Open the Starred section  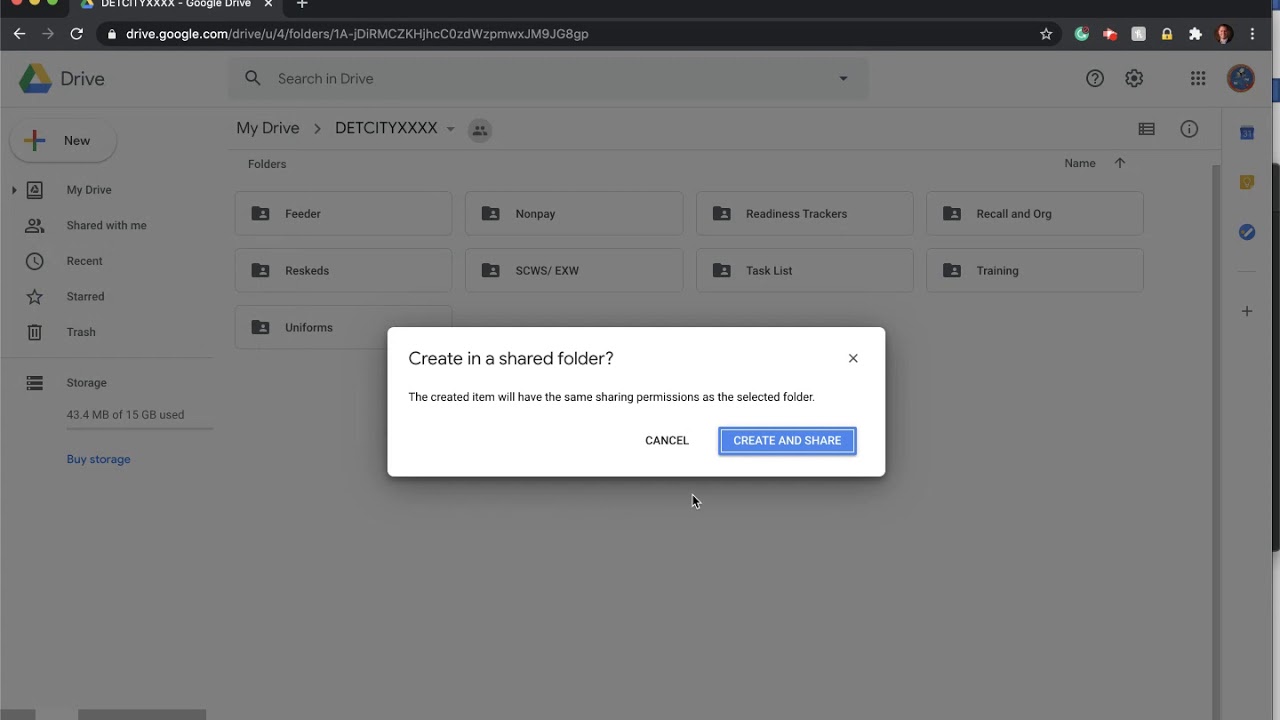click(85, 297)
